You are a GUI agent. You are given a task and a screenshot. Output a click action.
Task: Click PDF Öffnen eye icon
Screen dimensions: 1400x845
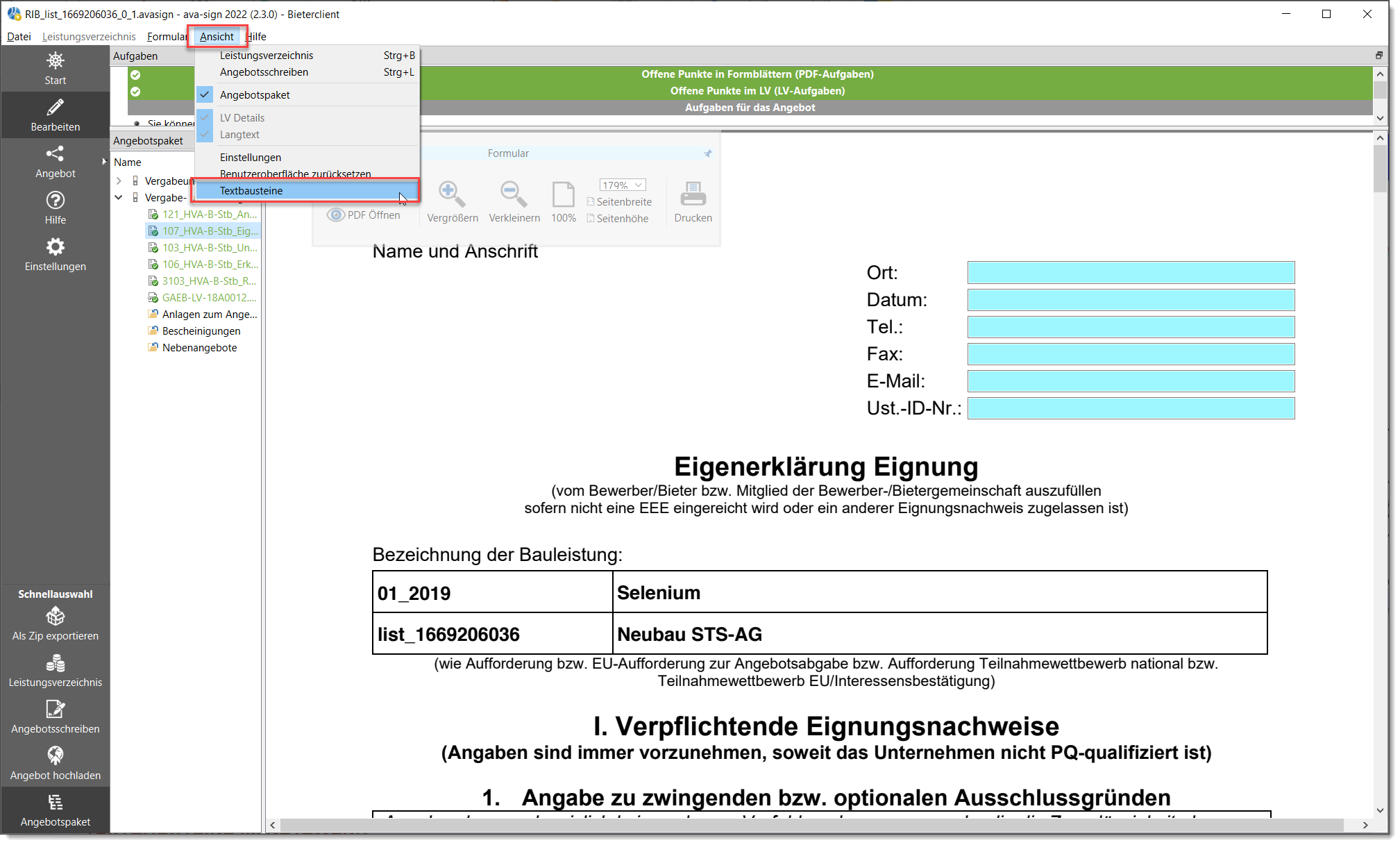[x=336, y=215]
